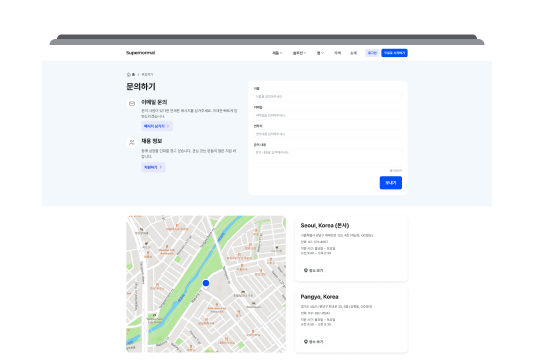Open the 소개 nav menu item

point(354,53)
